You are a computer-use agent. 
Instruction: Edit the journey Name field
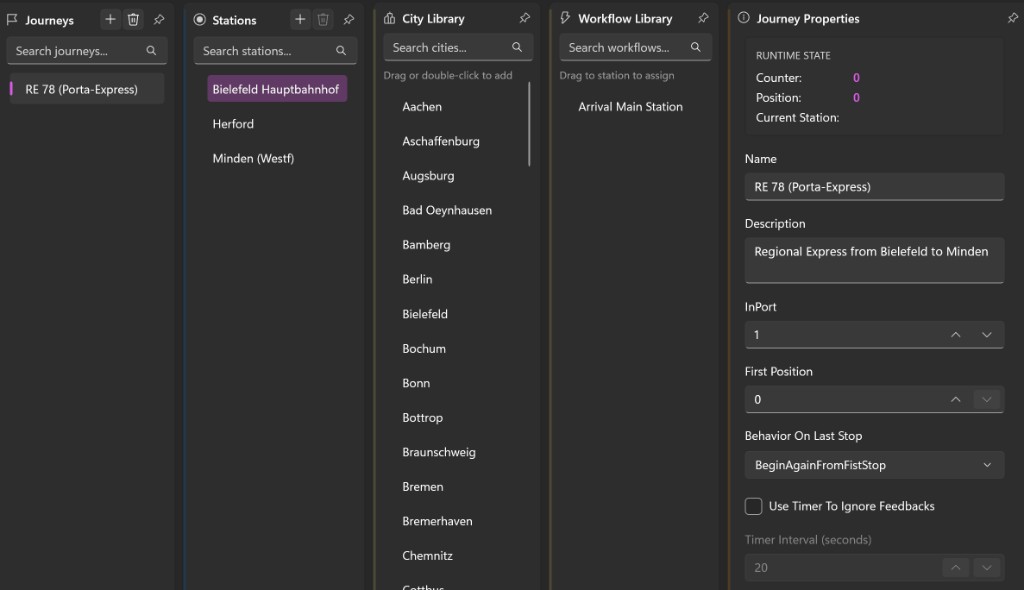click(874, 187)
